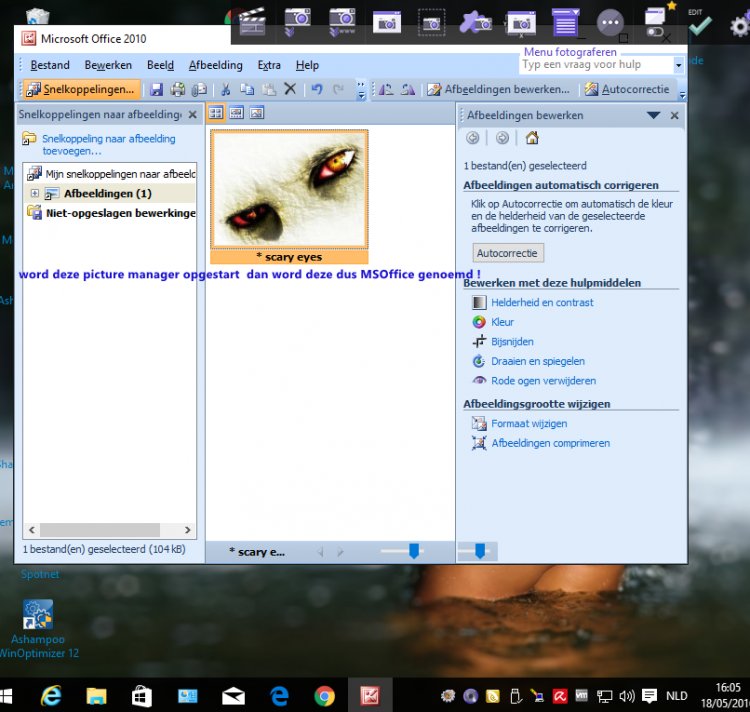Click Rode ogen verwijderen link

pos(543,381)
